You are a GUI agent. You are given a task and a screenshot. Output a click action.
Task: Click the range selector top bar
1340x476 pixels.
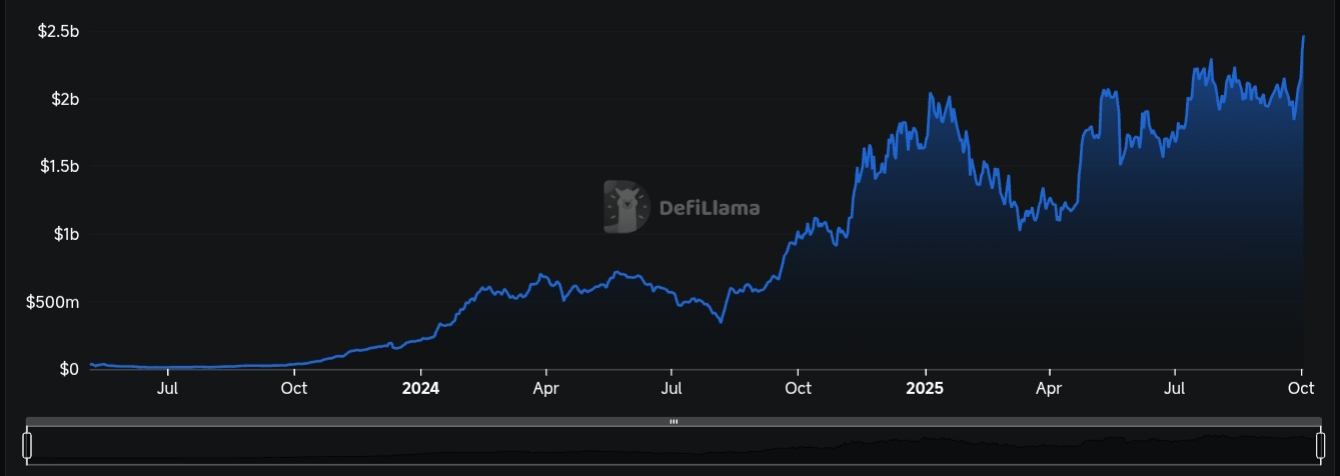(400, 422)
